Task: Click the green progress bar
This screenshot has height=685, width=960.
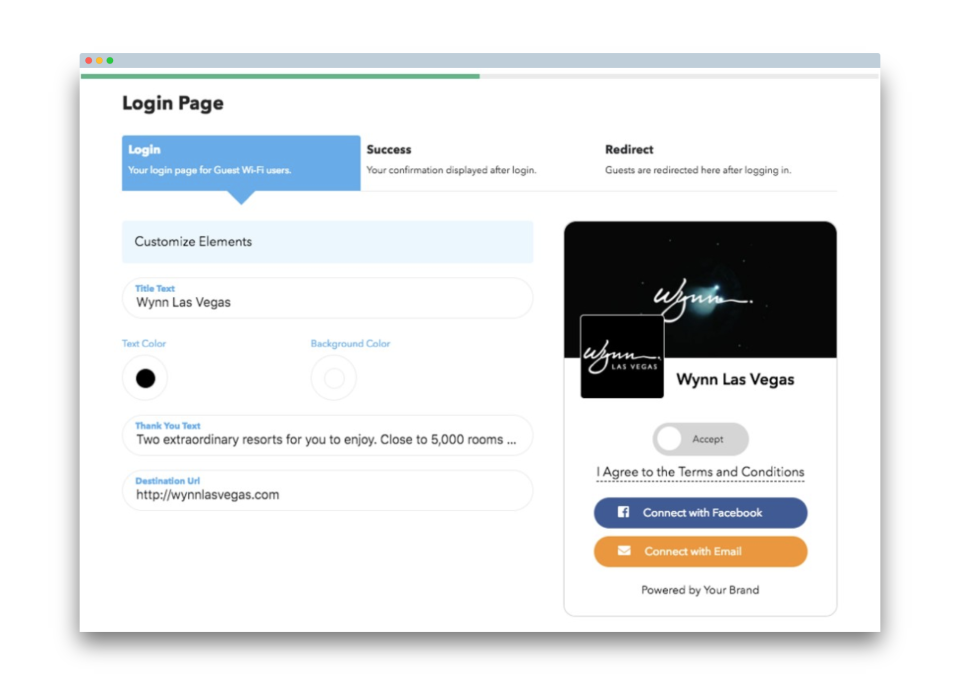Action: [280, 76]
